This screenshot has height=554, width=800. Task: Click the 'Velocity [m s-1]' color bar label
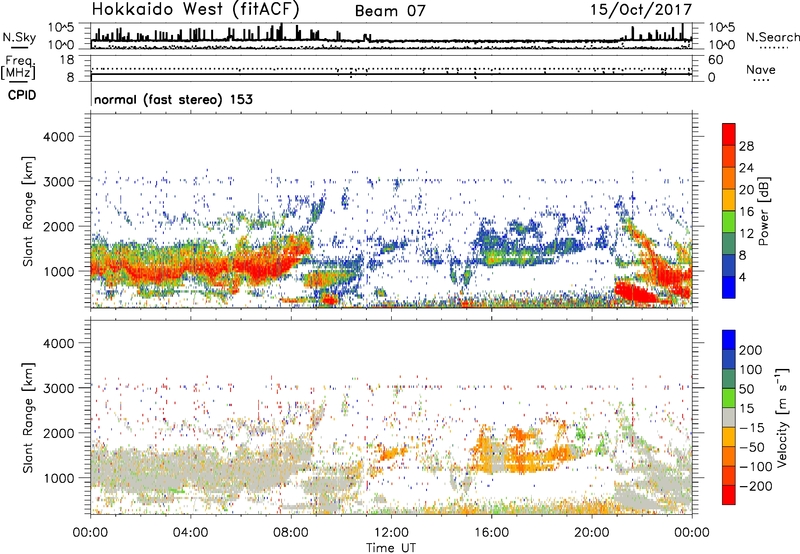click(x=781, y=417)
